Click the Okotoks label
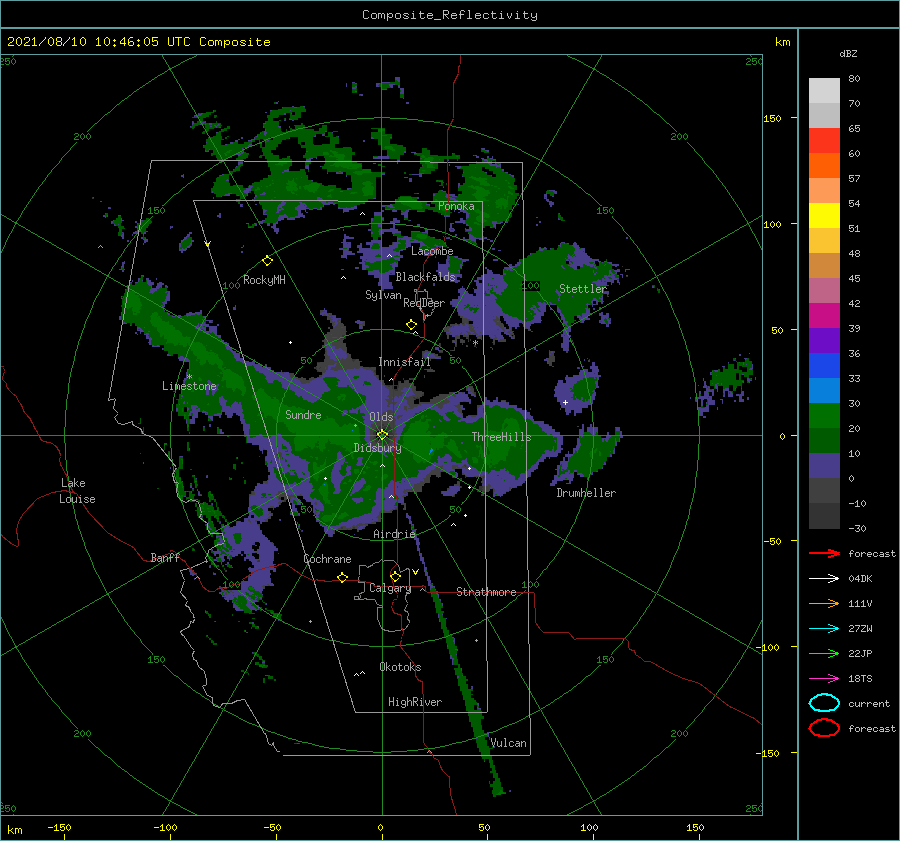Image resolution: width=900 pixels, height=841 pixels. (400, 667)
